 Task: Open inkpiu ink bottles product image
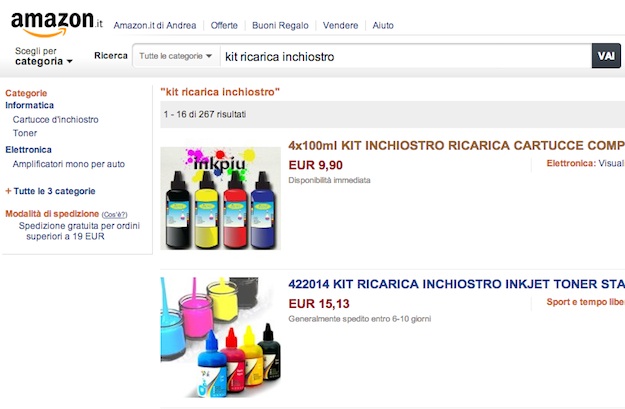(220, 199)
